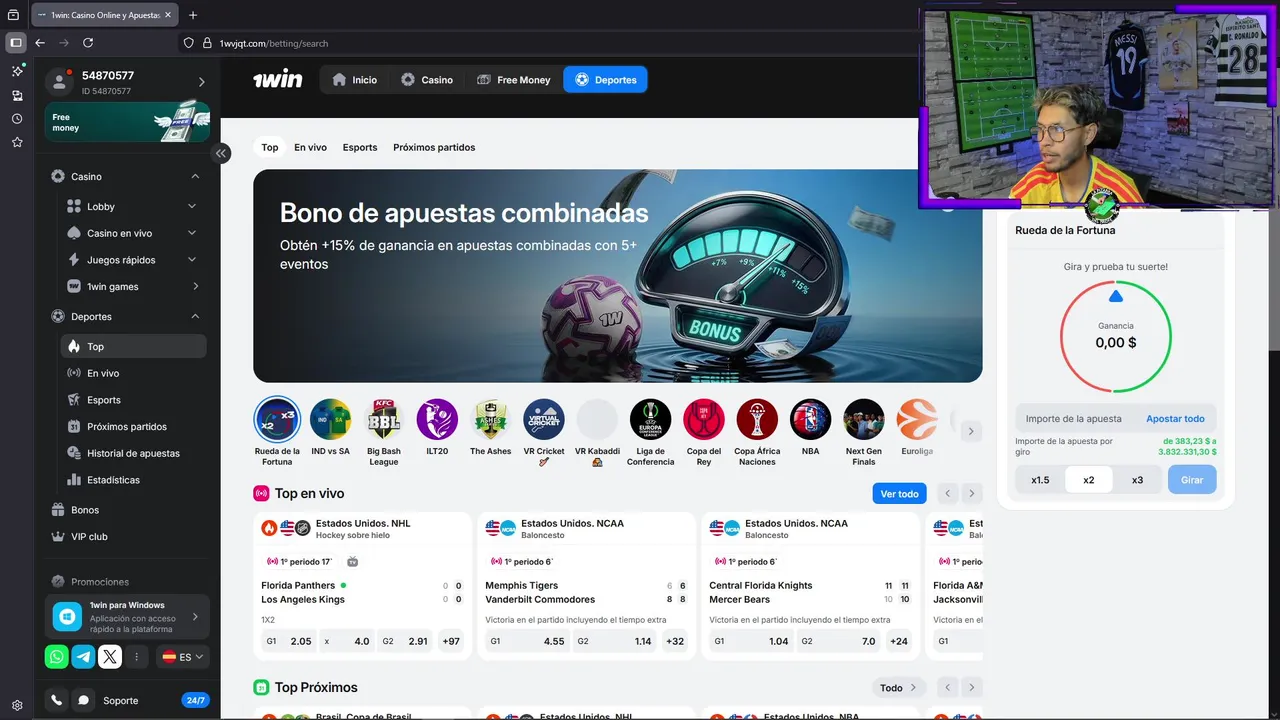Switch to Próximos partidos tab
Image resolution: width=1280 pixels, height=720 pixels.
pyautogui.click(x=434, y=147)
